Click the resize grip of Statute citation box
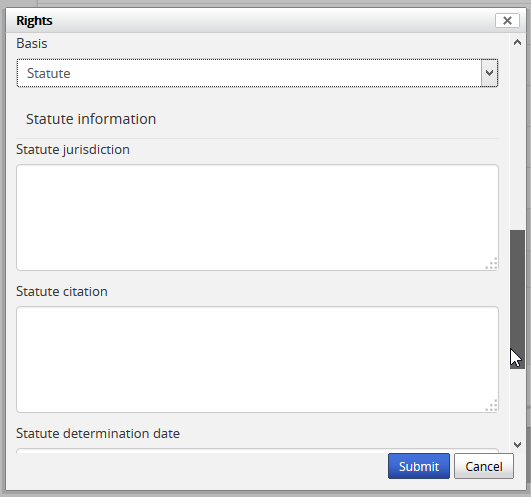The height and width of the screenshot is (497, 531). (492, 406)
